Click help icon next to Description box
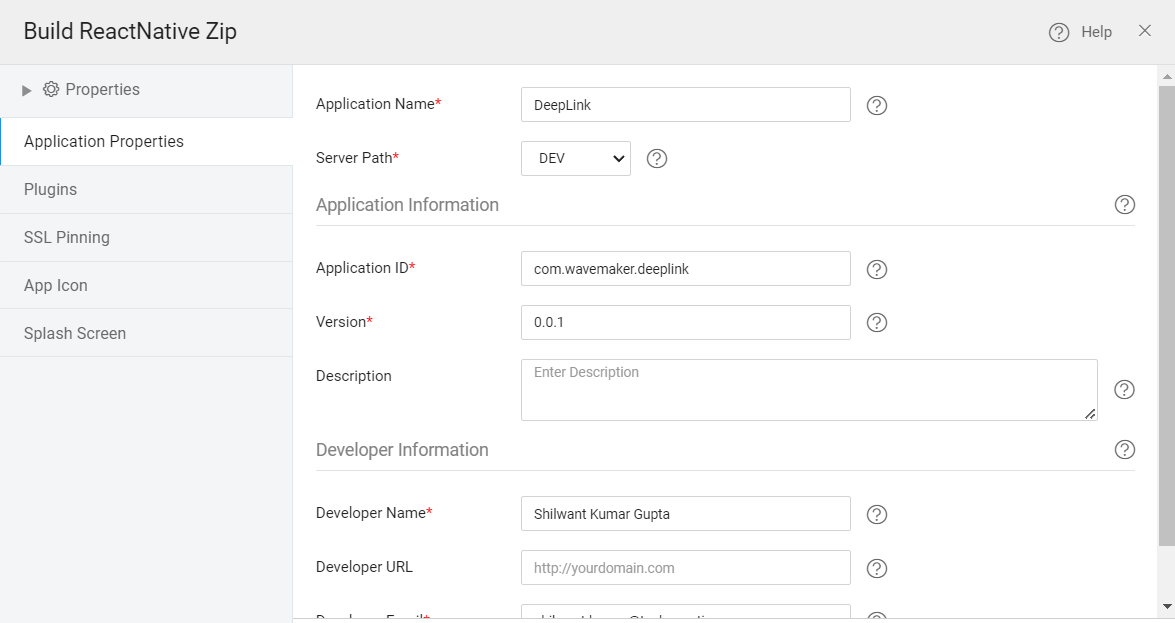The image size is (1175, 623). pos(1124,390)
